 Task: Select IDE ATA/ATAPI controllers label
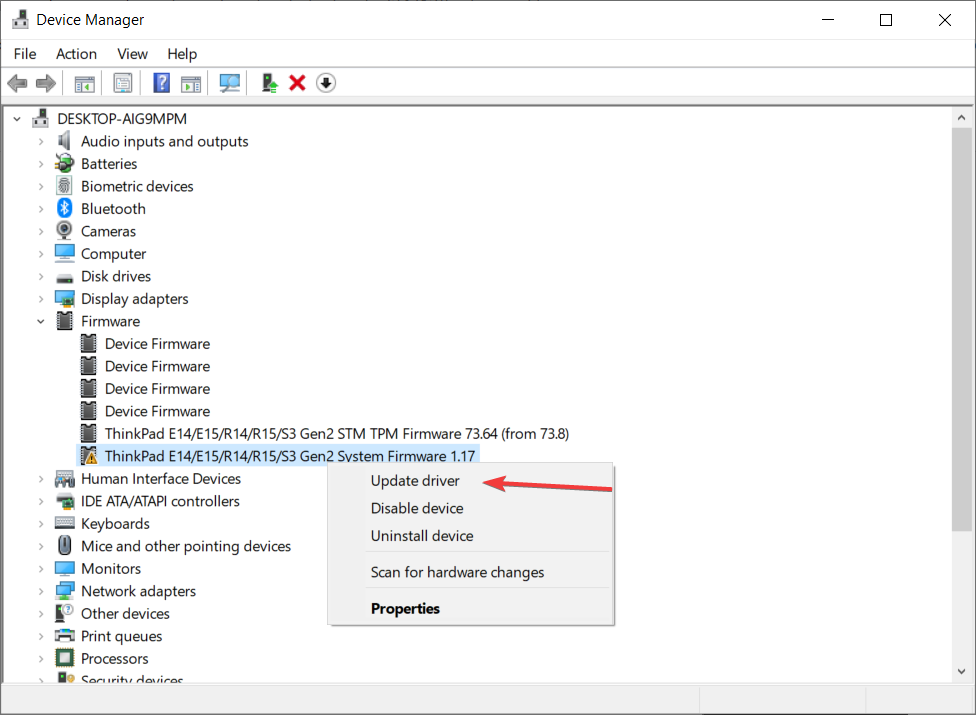click(160, 501)
